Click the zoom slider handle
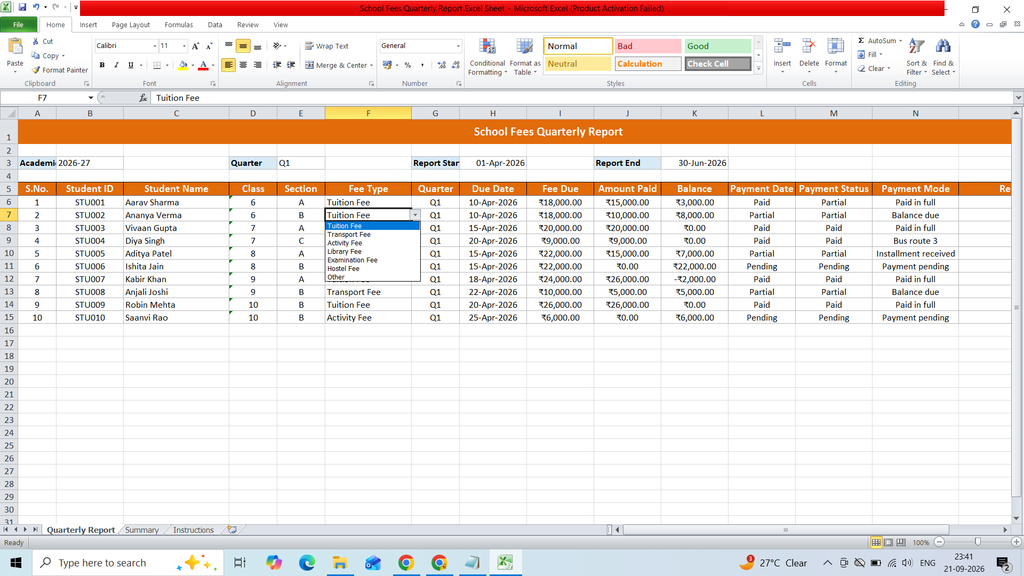This screenshot has width=1024, height=576. [978, 542]
